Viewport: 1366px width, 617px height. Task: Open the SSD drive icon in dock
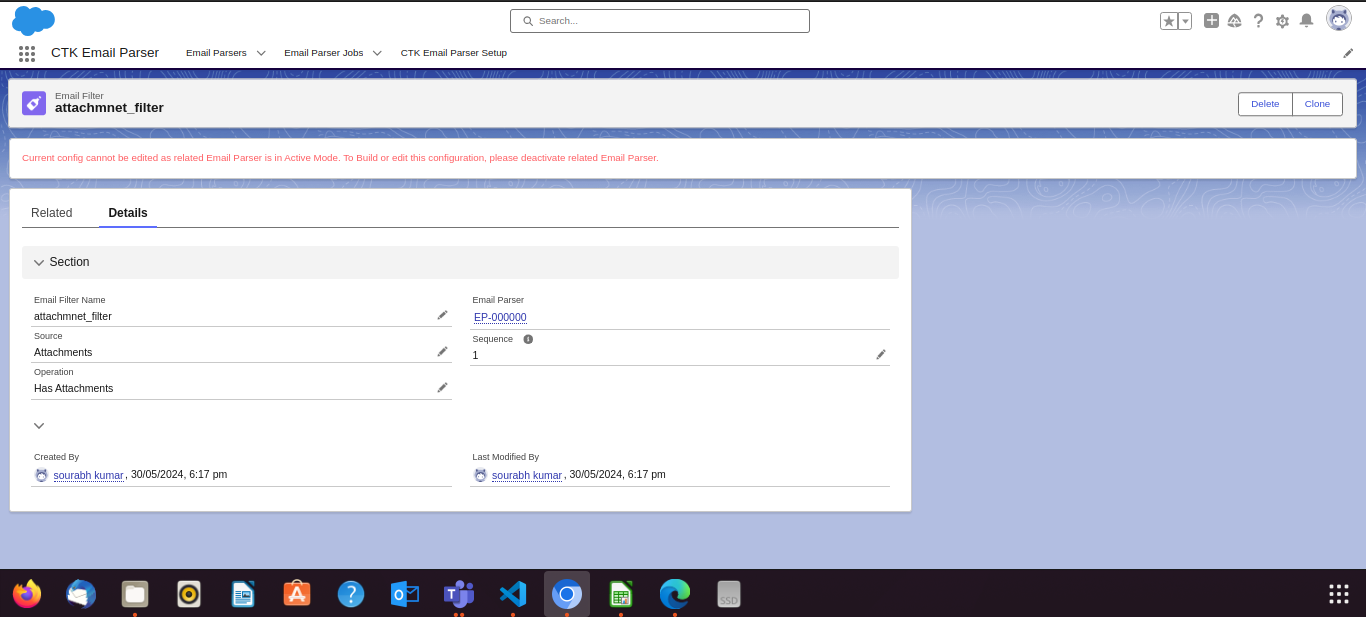pos(729,594)
